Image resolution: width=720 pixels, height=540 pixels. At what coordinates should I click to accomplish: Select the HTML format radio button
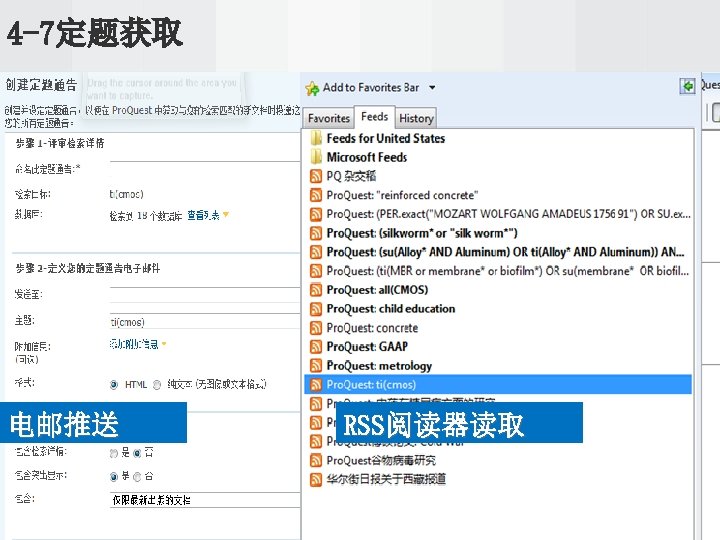[114, 385]
